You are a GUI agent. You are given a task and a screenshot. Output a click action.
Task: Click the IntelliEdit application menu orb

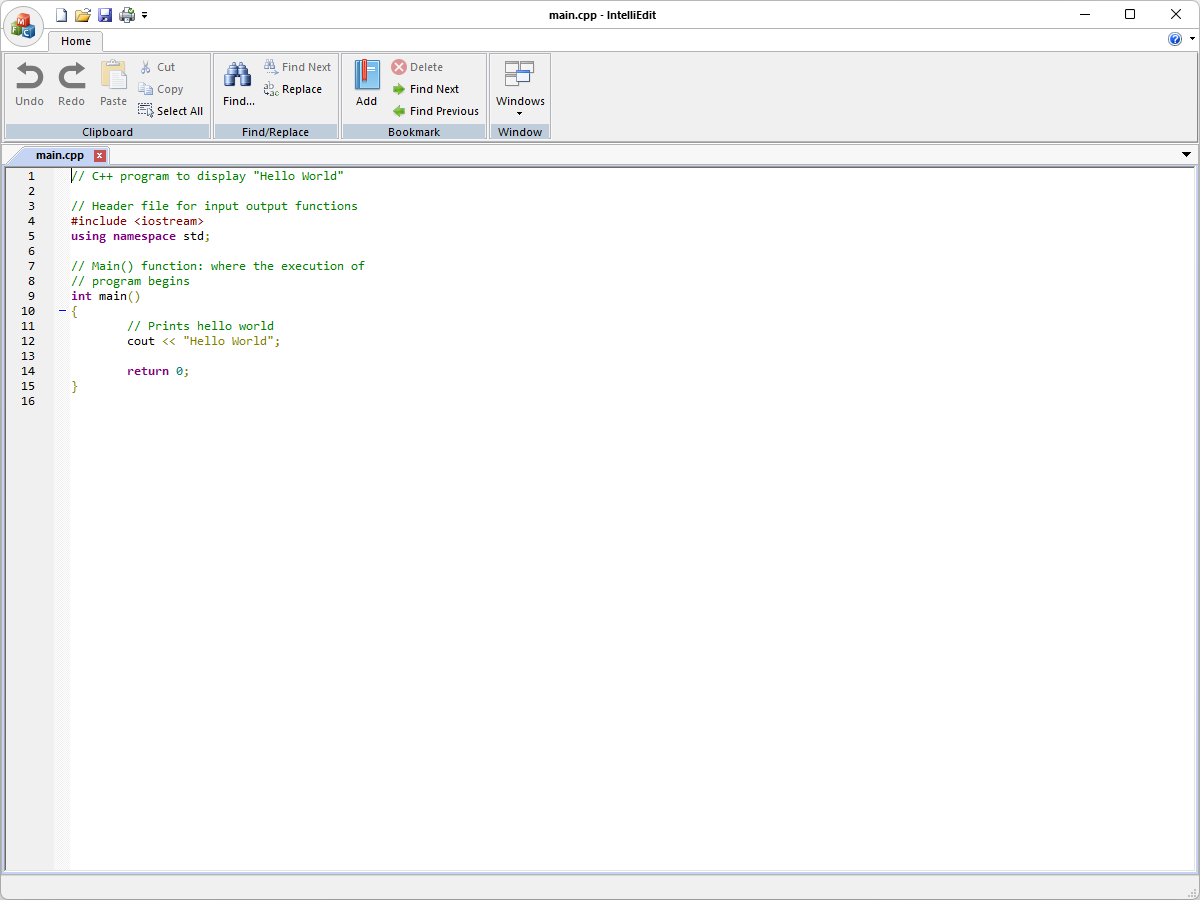24,26
